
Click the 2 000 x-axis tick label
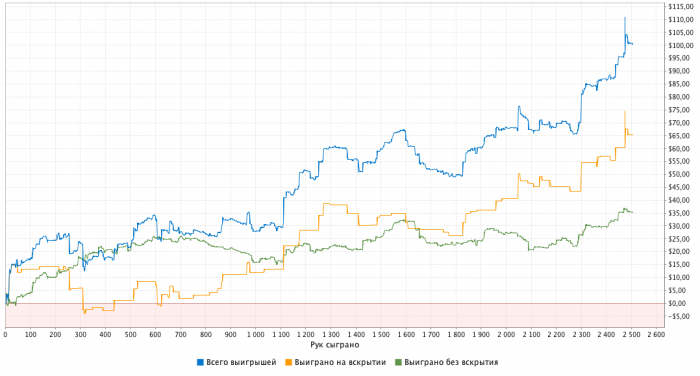click(x=506, y=334)
